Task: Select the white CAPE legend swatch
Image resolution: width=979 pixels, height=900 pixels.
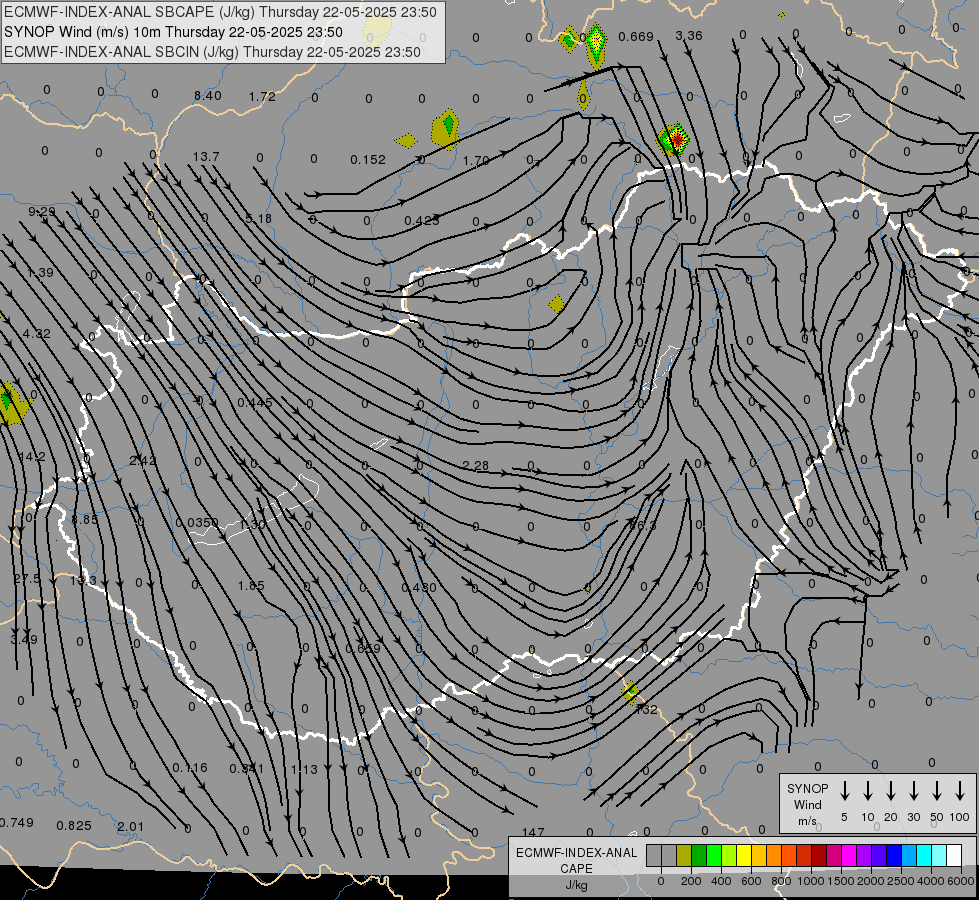Action: (954, 856)
